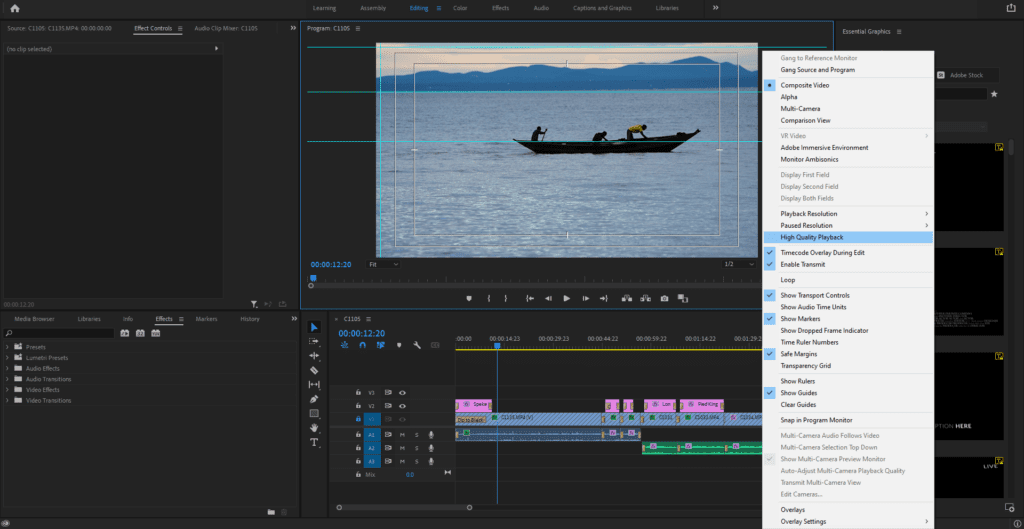Open the Playback Resolution submenu

click(848, 214)
